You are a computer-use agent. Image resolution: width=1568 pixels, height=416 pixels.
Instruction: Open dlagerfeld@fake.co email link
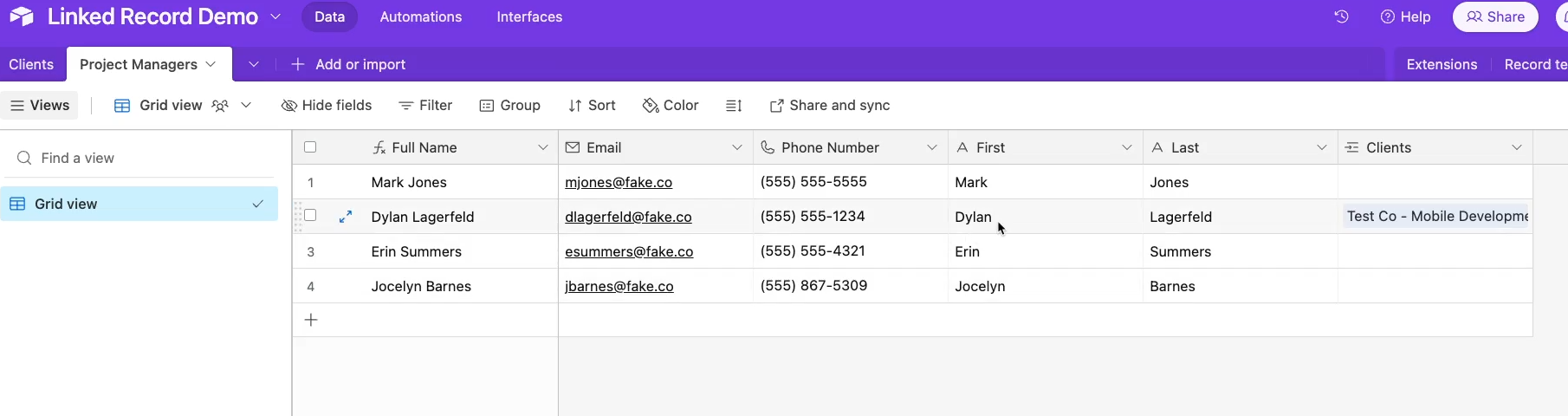[x=628, y=217]
